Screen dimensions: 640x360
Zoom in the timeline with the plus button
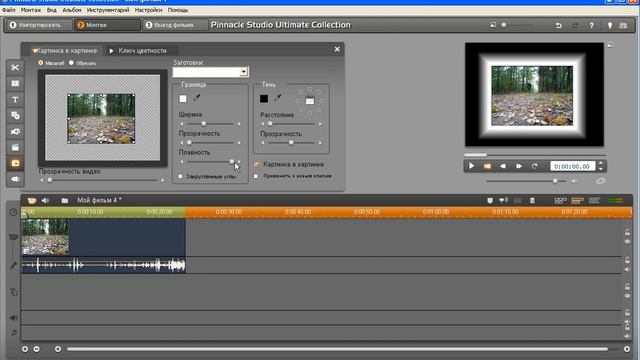pos(25,349)
